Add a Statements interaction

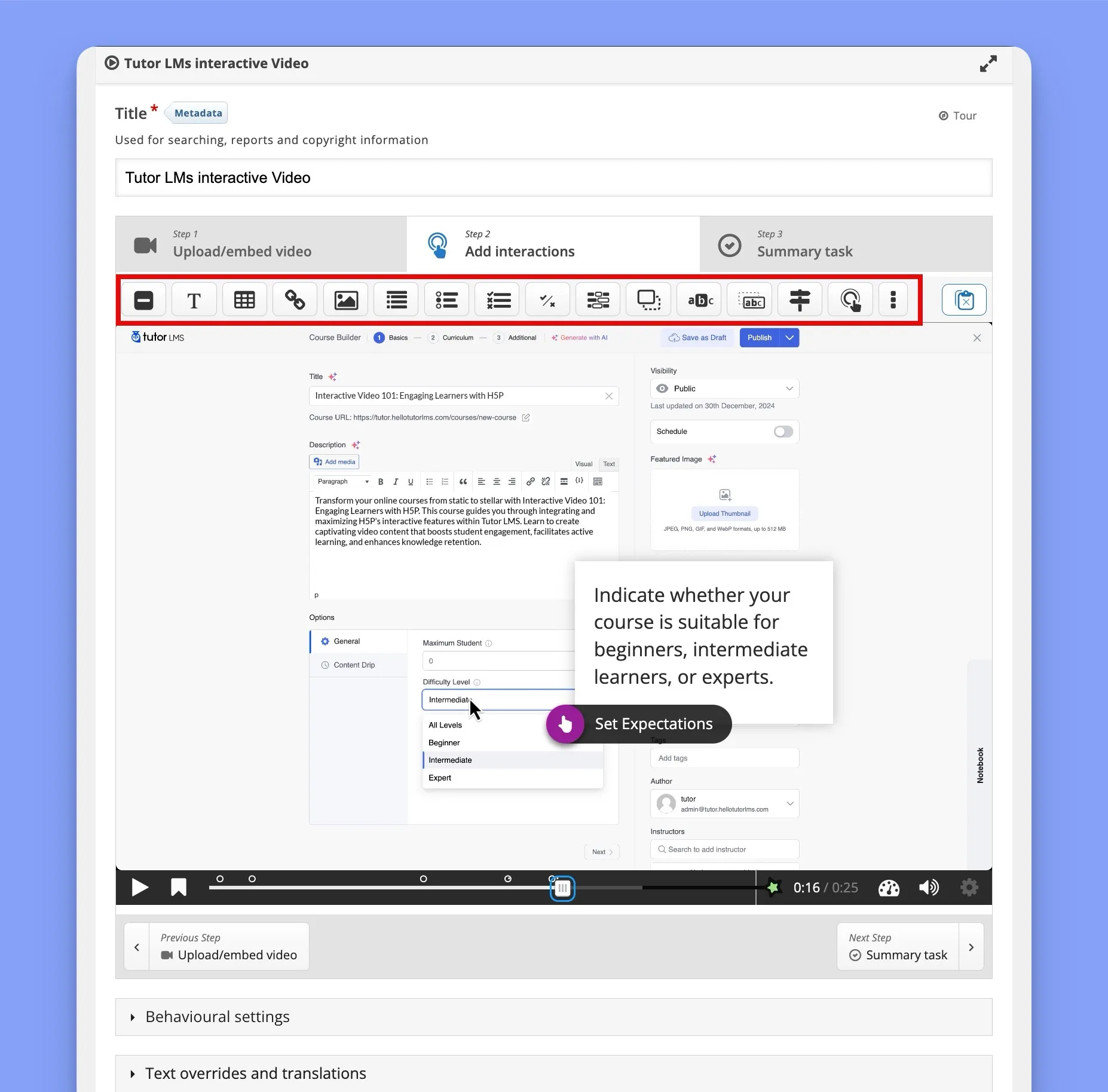coord(396,299)
